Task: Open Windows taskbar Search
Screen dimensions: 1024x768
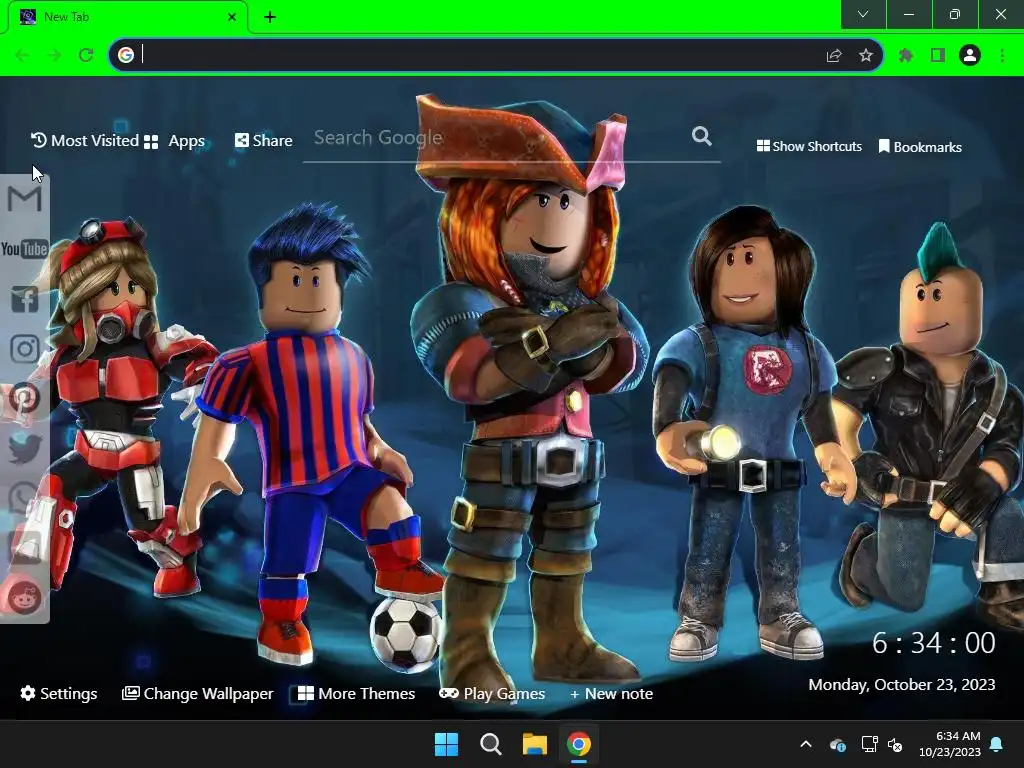Action: point(490,744)
